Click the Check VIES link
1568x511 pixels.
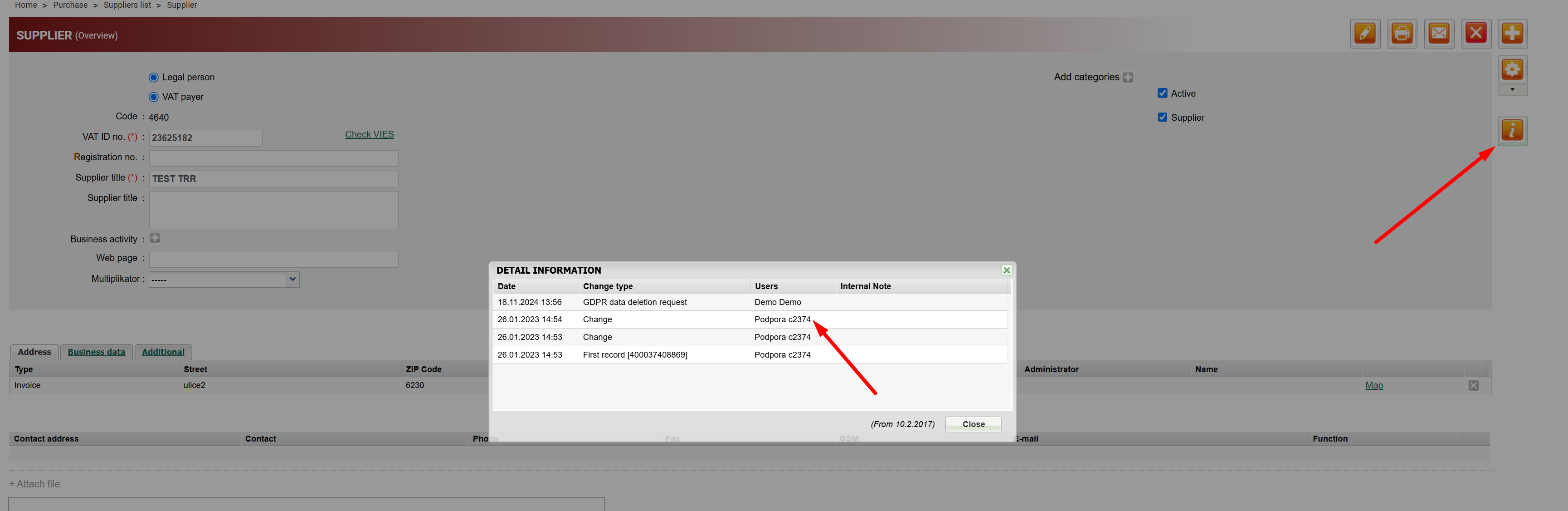(369, 135)
